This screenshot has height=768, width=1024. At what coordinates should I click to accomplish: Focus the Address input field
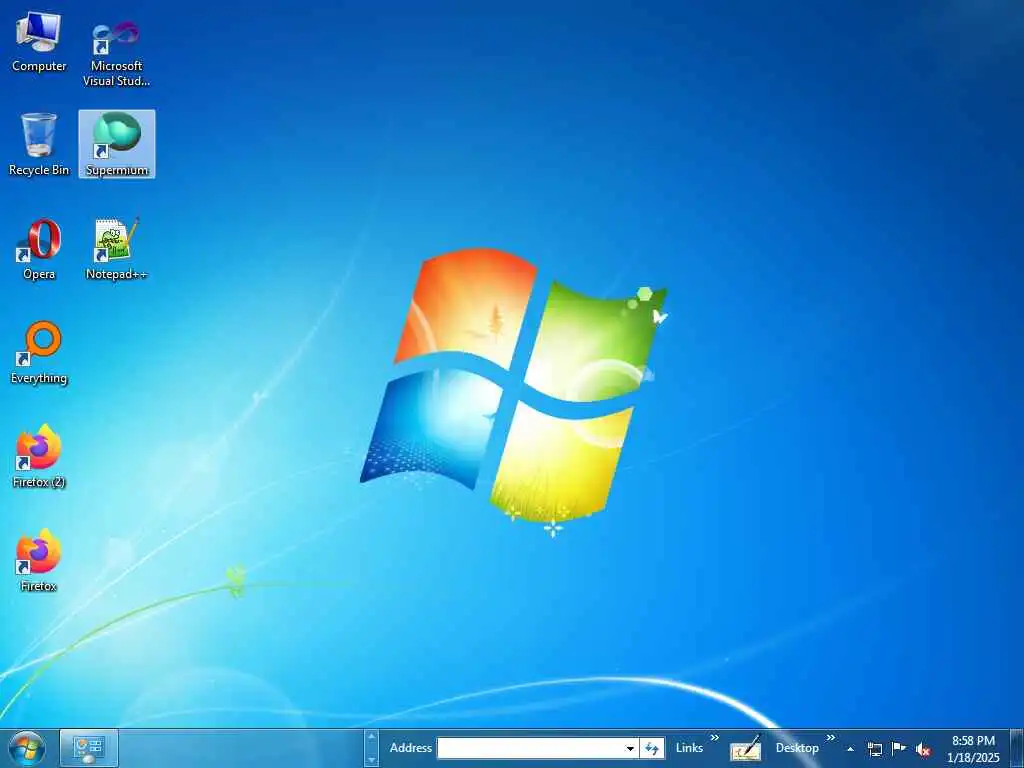click(530, 748)
